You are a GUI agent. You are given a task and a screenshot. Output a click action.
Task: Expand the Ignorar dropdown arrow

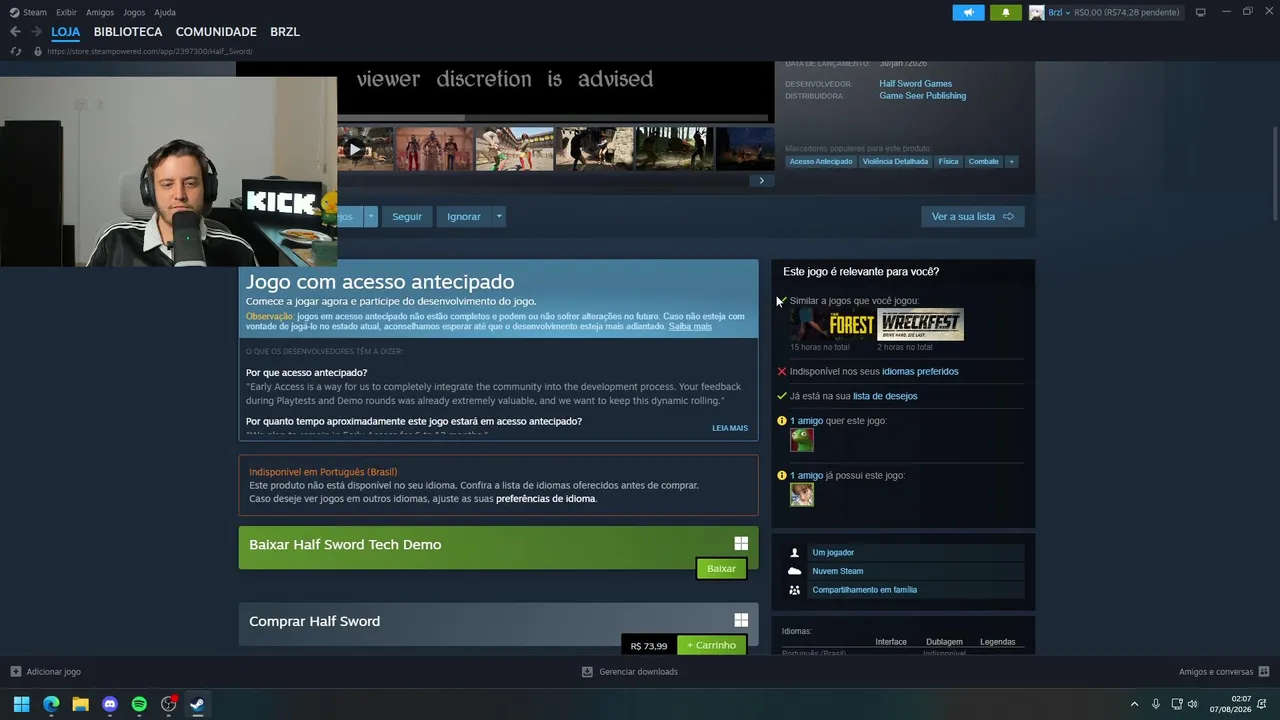click(499, 216)
